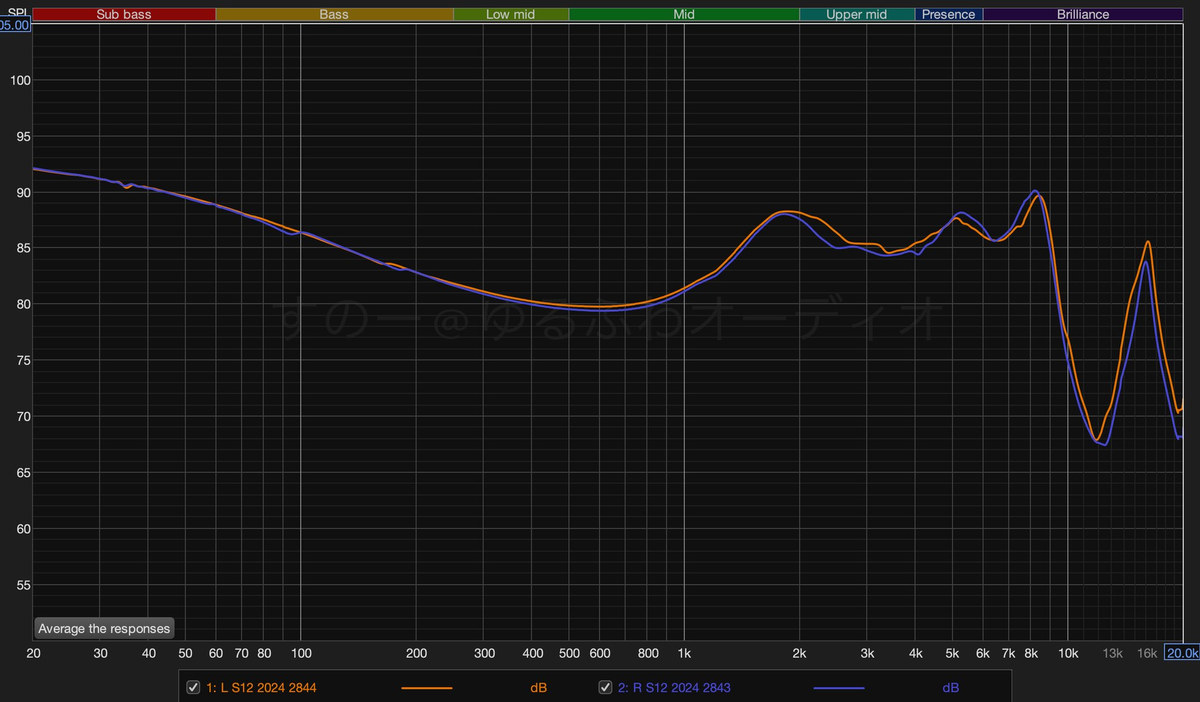Screen dimensions: 1200x702
Task: Click the orange dB readout in the legend
Action: [x=539, y=688]
